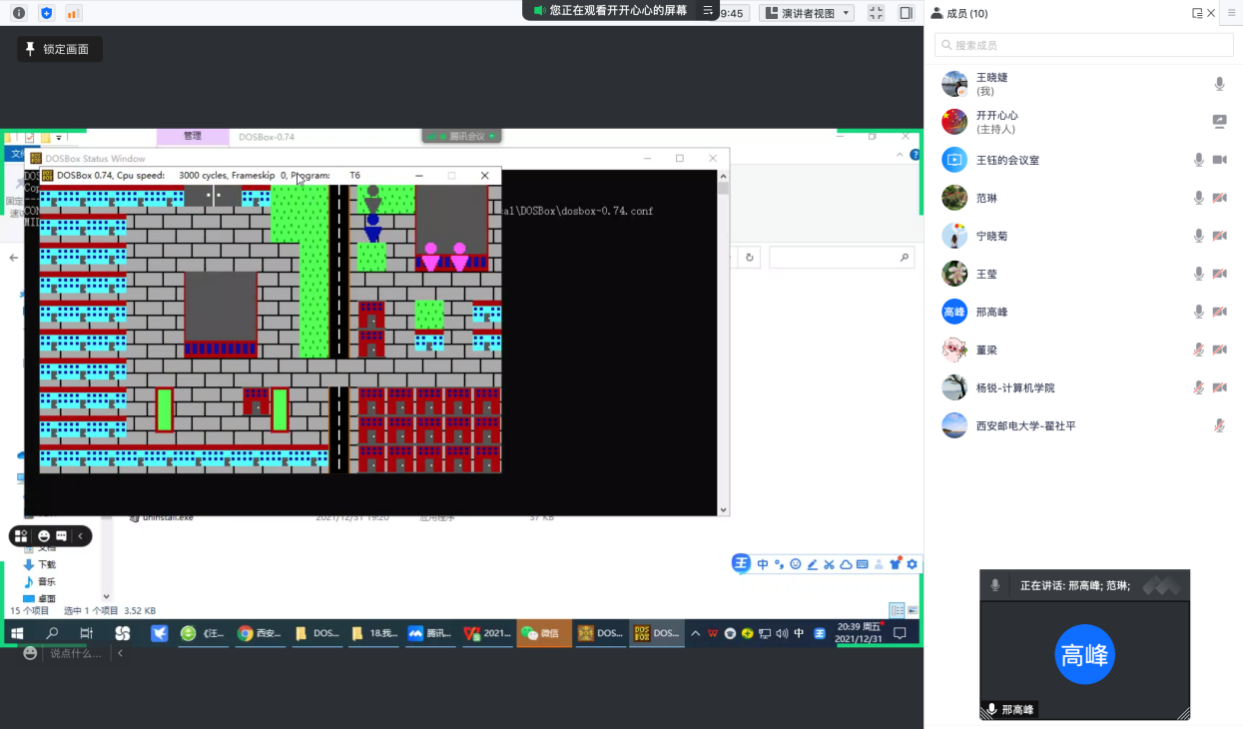Toggle camera for 王钰的会议室
The width and height of the screenshot is (1243, 729).
tap(1219, 160)
